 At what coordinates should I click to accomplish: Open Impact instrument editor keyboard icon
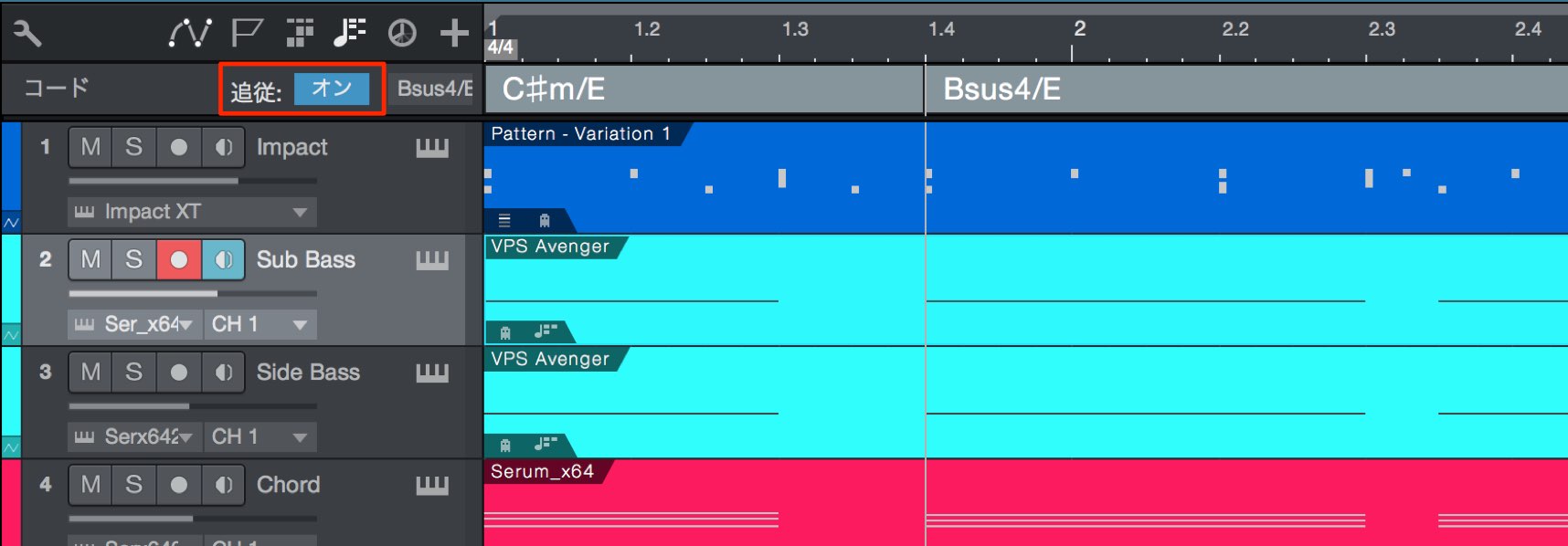pyautogui.click(x=432, y=148)
